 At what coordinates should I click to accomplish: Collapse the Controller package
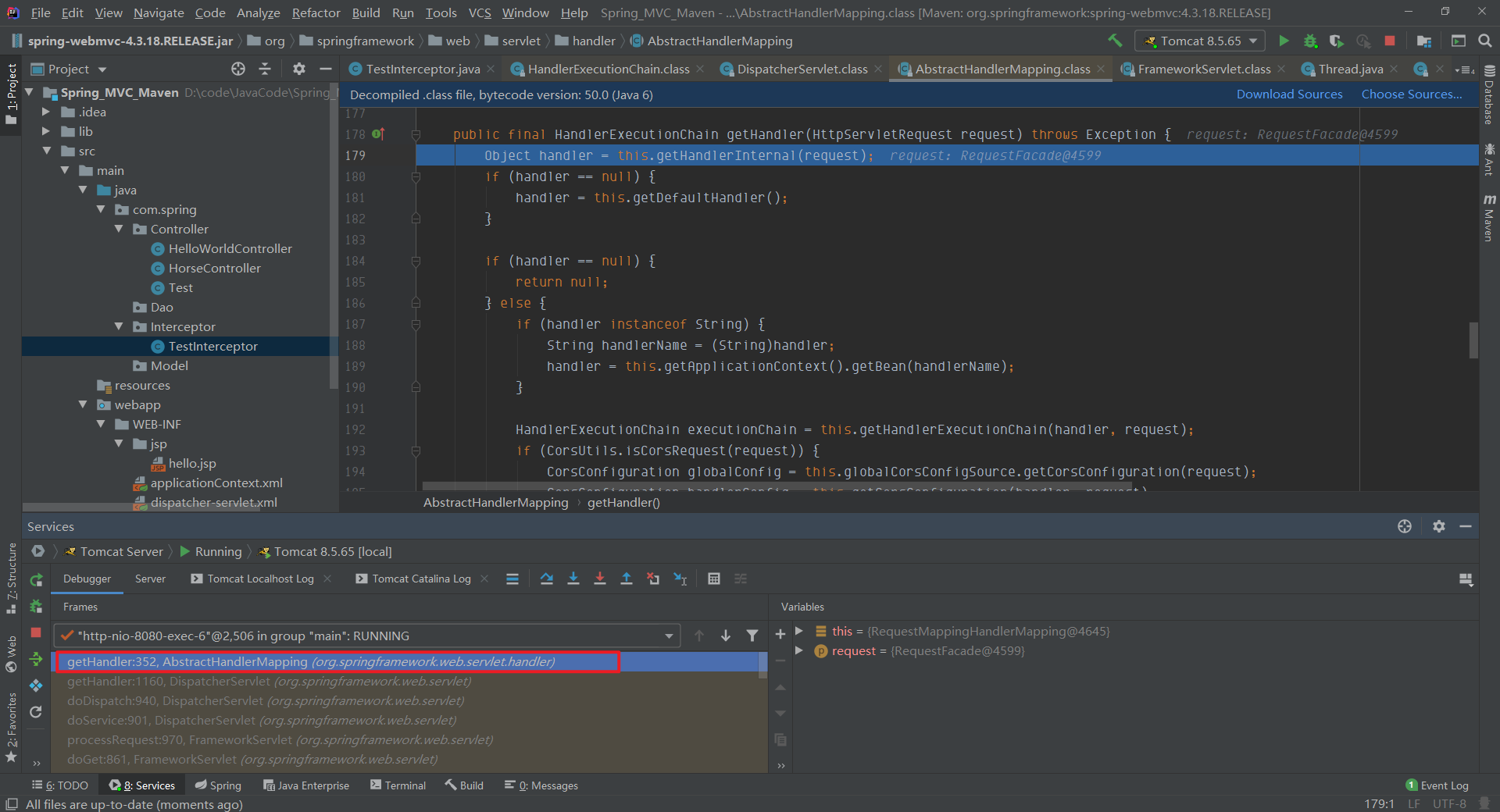[x=119, y=229]
